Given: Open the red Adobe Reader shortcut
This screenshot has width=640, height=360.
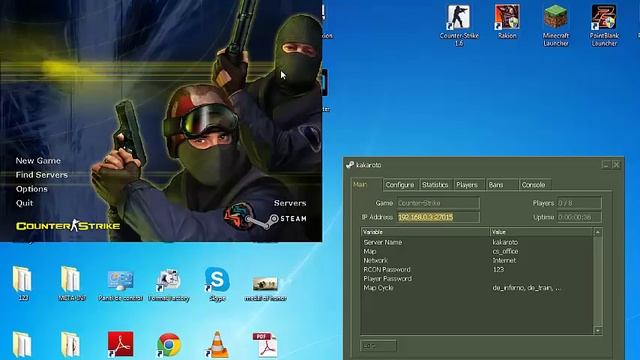Looking at the screenshot, I should (120, 344).
